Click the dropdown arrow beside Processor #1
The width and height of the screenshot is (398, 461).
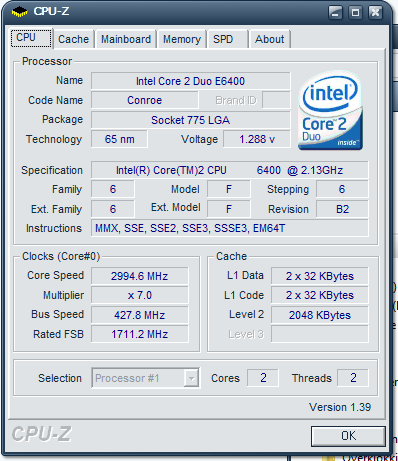(191, 378)
